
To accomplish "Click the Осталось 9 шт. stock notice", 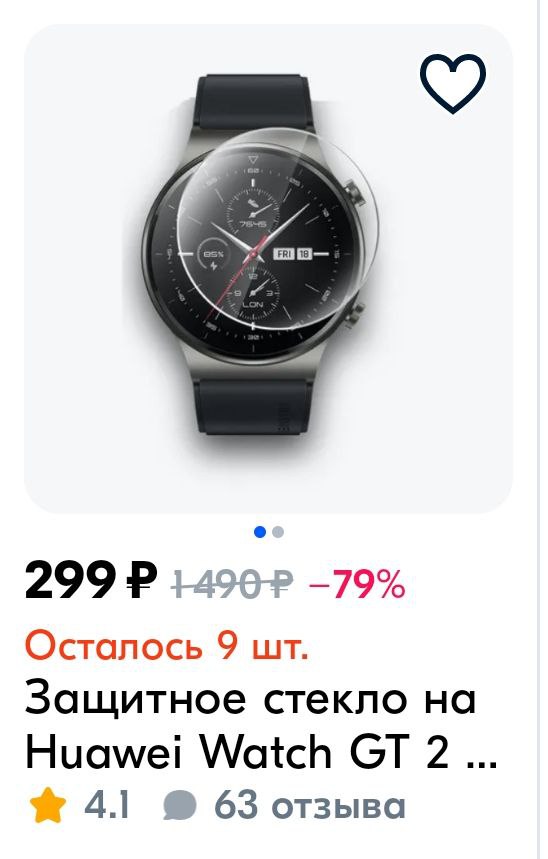I will 167,645.
